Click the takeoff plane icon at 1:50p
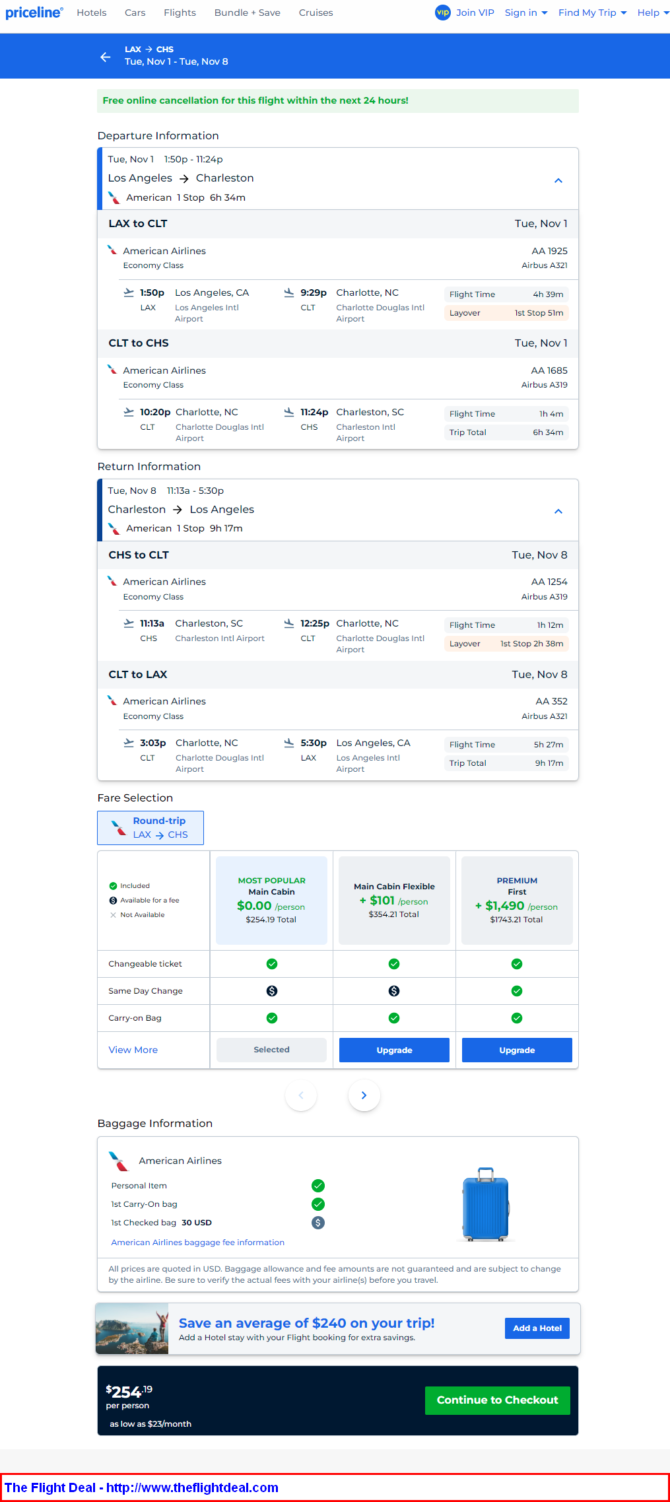Viewport: 670px width, 1502px height. coord(128,293)
